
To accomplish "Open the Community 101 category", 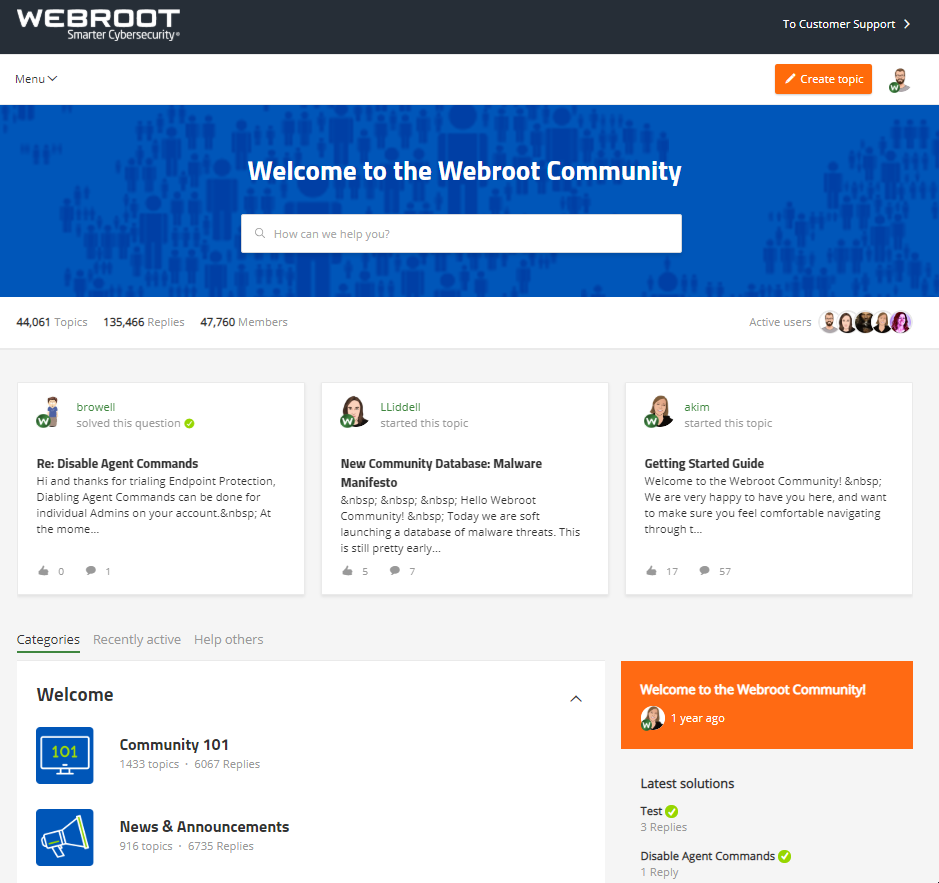I will (174, 745).
